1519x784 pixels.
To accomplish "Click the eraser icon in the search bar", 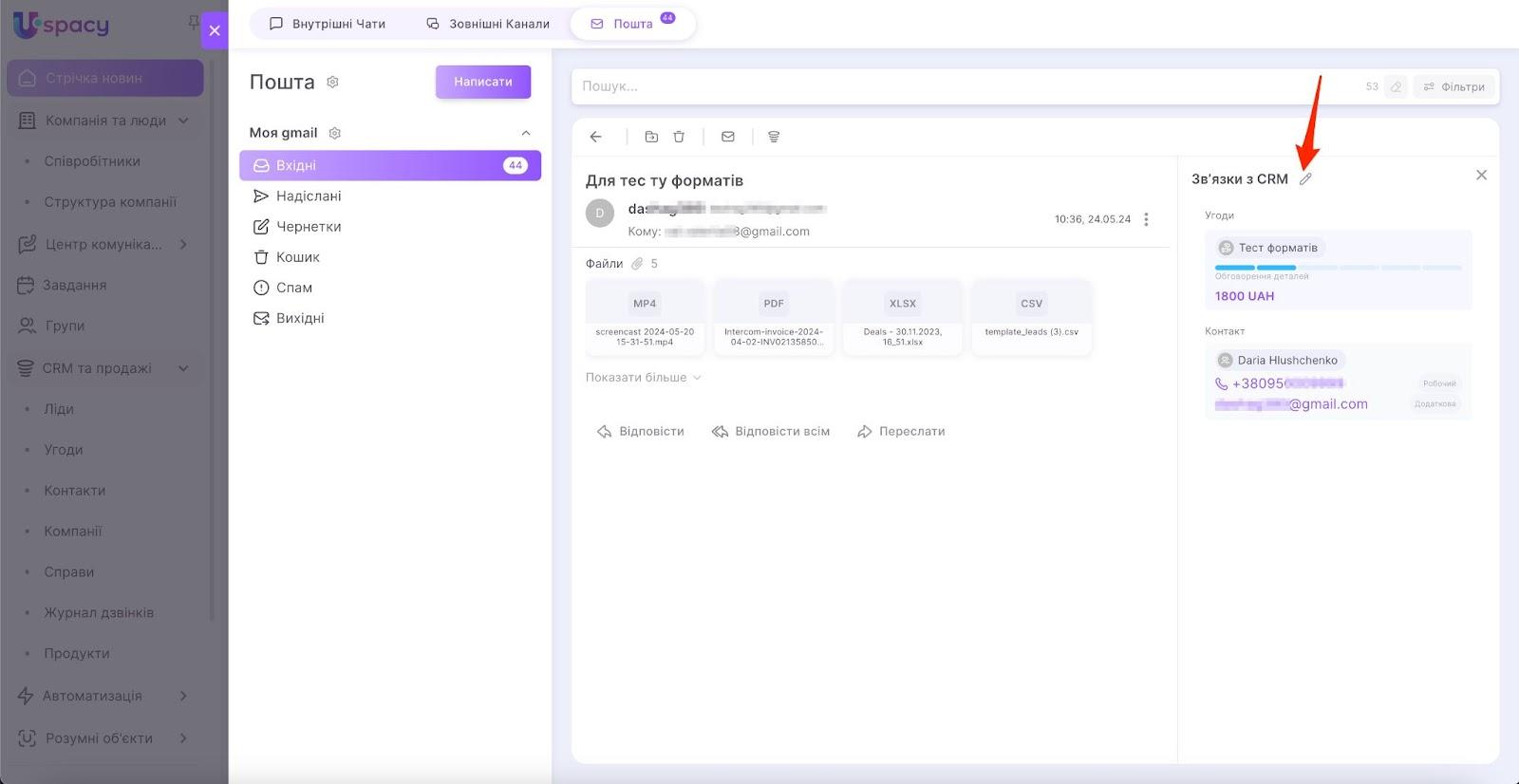I will click(x=1396, y=86).
